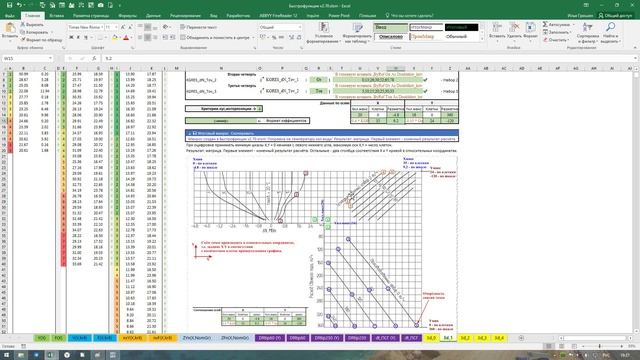This screenshot has width=640, height=360.
Task: Open the camera tool in the quick access toolbar
Action: point(100,5)
